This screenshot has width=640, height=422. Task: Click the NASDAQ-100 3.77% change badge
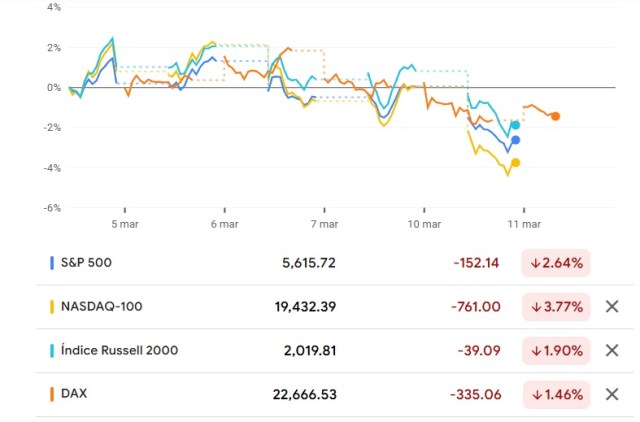(557, 307)
